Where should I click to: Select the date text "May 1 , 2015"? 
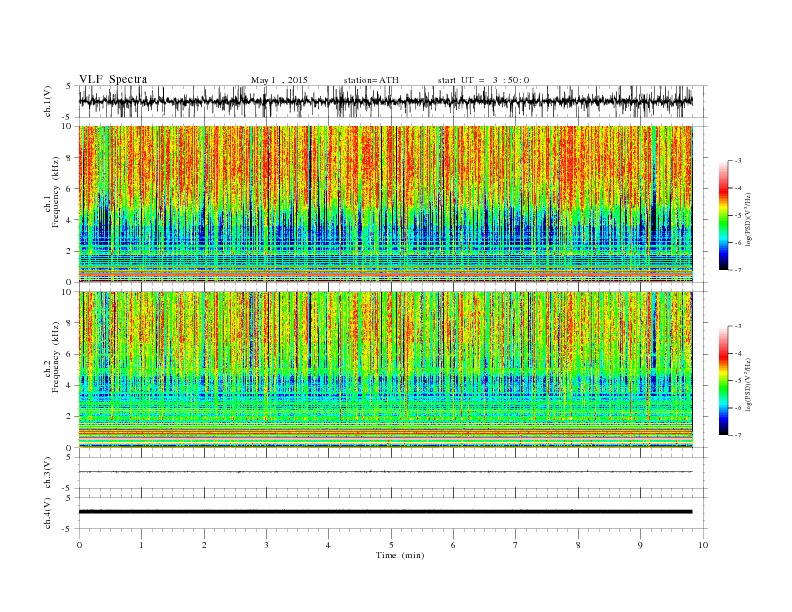(279, 80)
